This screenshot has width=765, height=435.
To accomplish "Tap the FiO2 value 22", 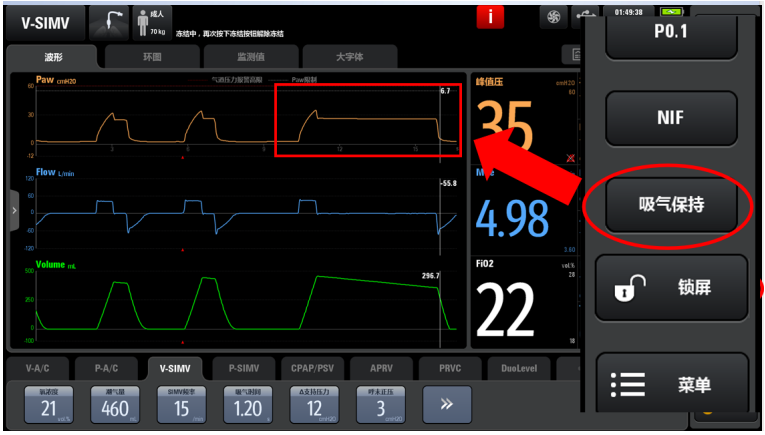I will tap(504, 310).
